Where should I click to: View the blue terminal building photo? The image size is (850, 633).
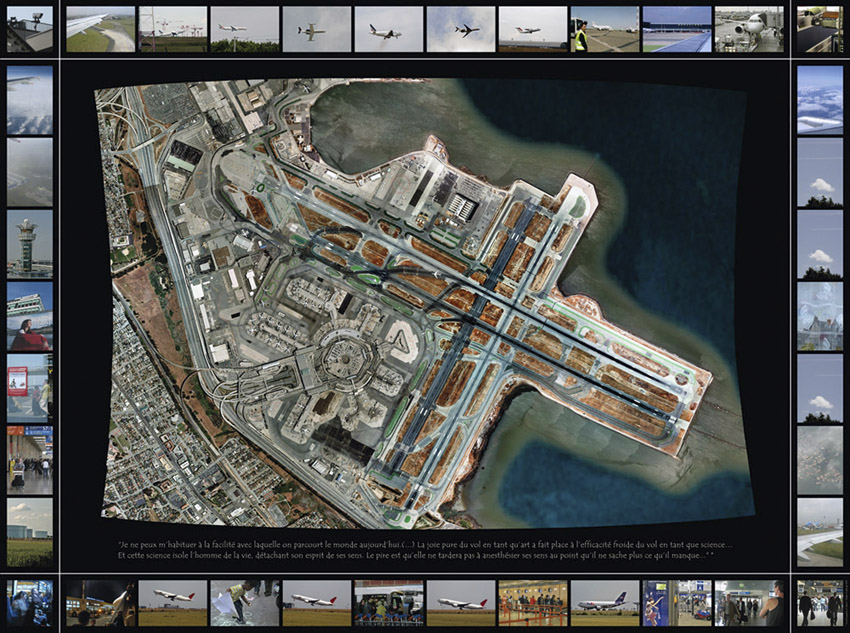pyautogui.click(x=676, y=29)
